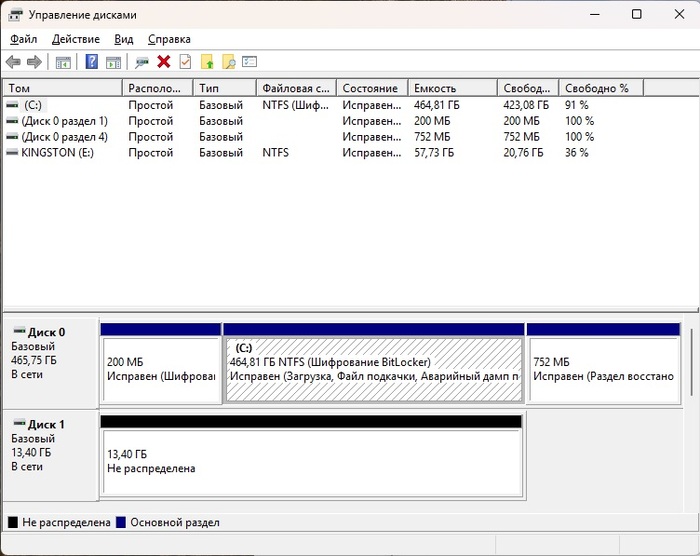Image resolution: width=700 pixels, height=556 pixels.
Task: Click the Диск 1 disk label
Action: tap(47, 424)
